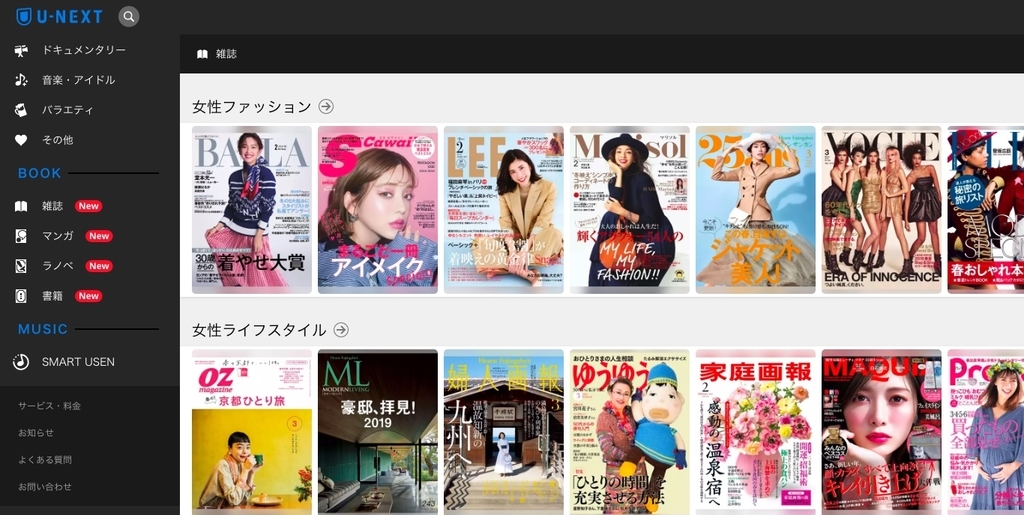The image size is (1024, 515).
Task: Open the 家庭画報 magazine cover
Action: tap(756, 432)
